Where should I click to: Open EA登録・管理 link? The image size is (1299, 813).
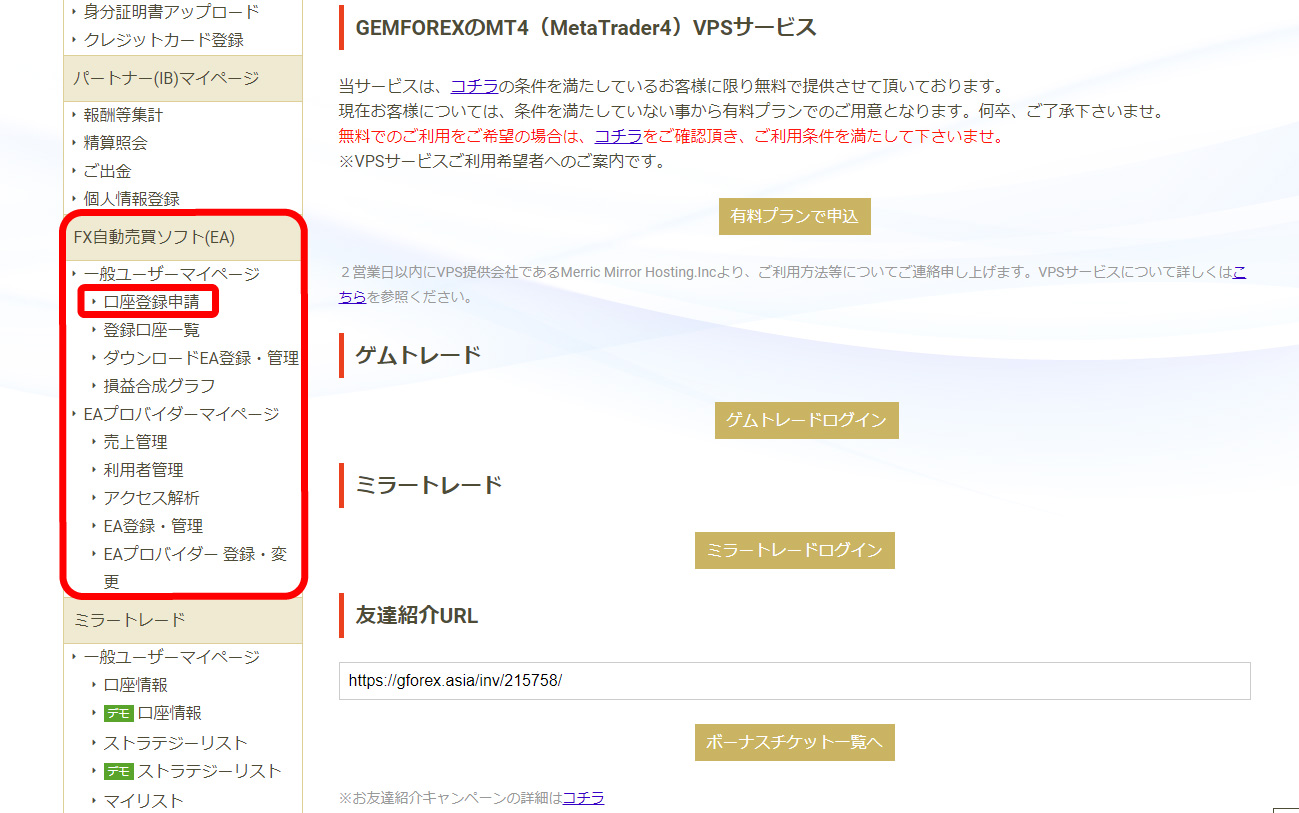pyautogui.click(x=153, y=526)
